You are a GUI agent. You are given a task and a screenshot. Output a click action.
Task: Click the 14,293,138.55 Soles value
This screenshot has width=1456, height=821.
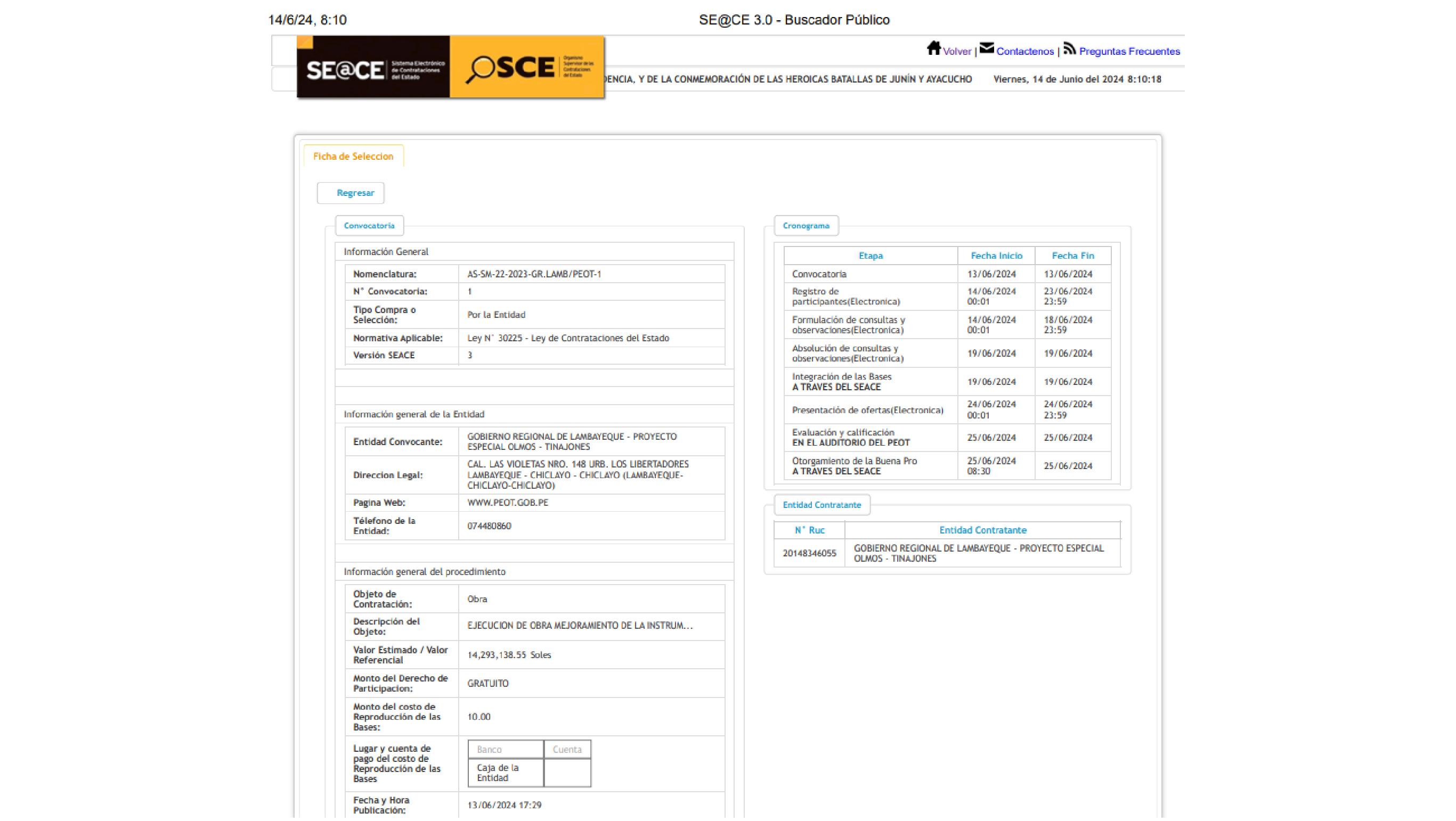[x=509, y=655]
